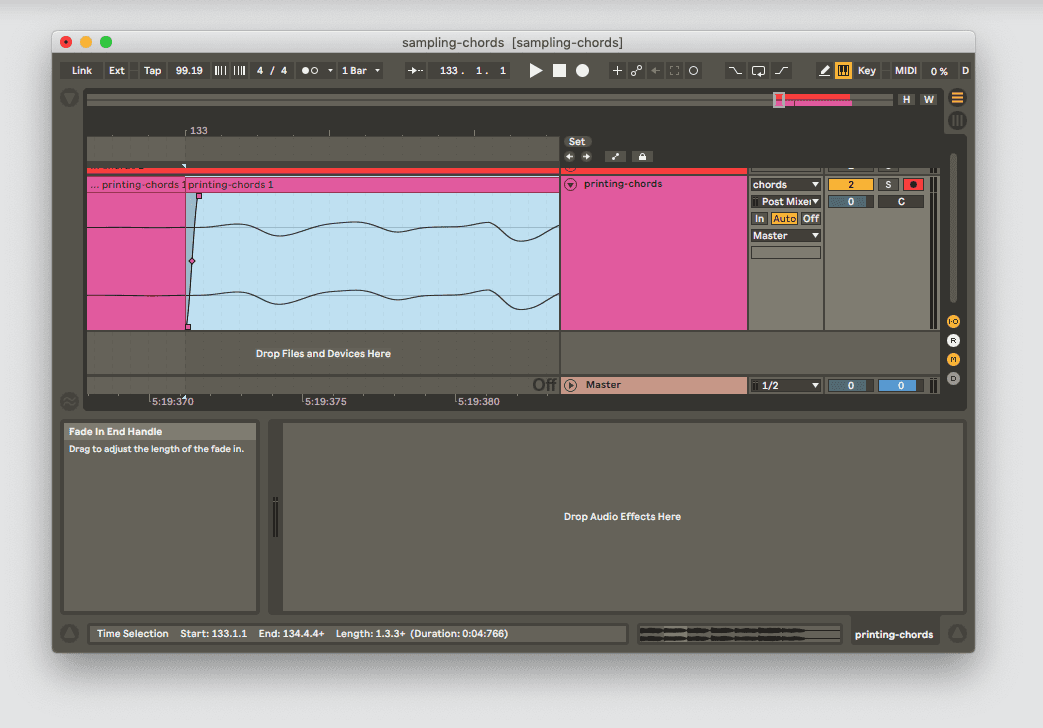Lock envelopes using the padlock icon
Viewport: 1043px width, 728px height.
pos(641,156)
